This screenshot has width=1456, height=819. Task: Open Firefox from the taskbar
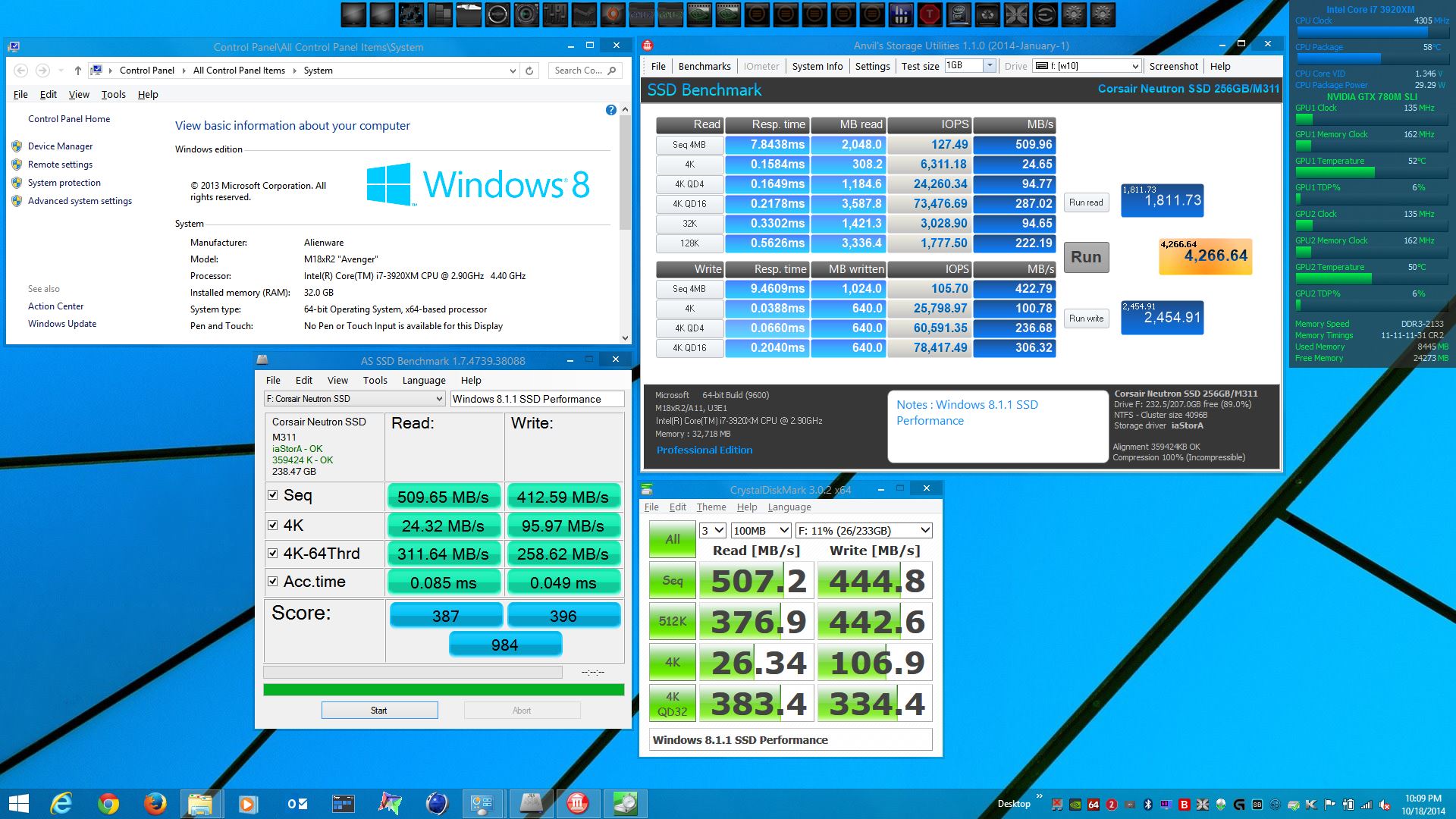(155, 803)
